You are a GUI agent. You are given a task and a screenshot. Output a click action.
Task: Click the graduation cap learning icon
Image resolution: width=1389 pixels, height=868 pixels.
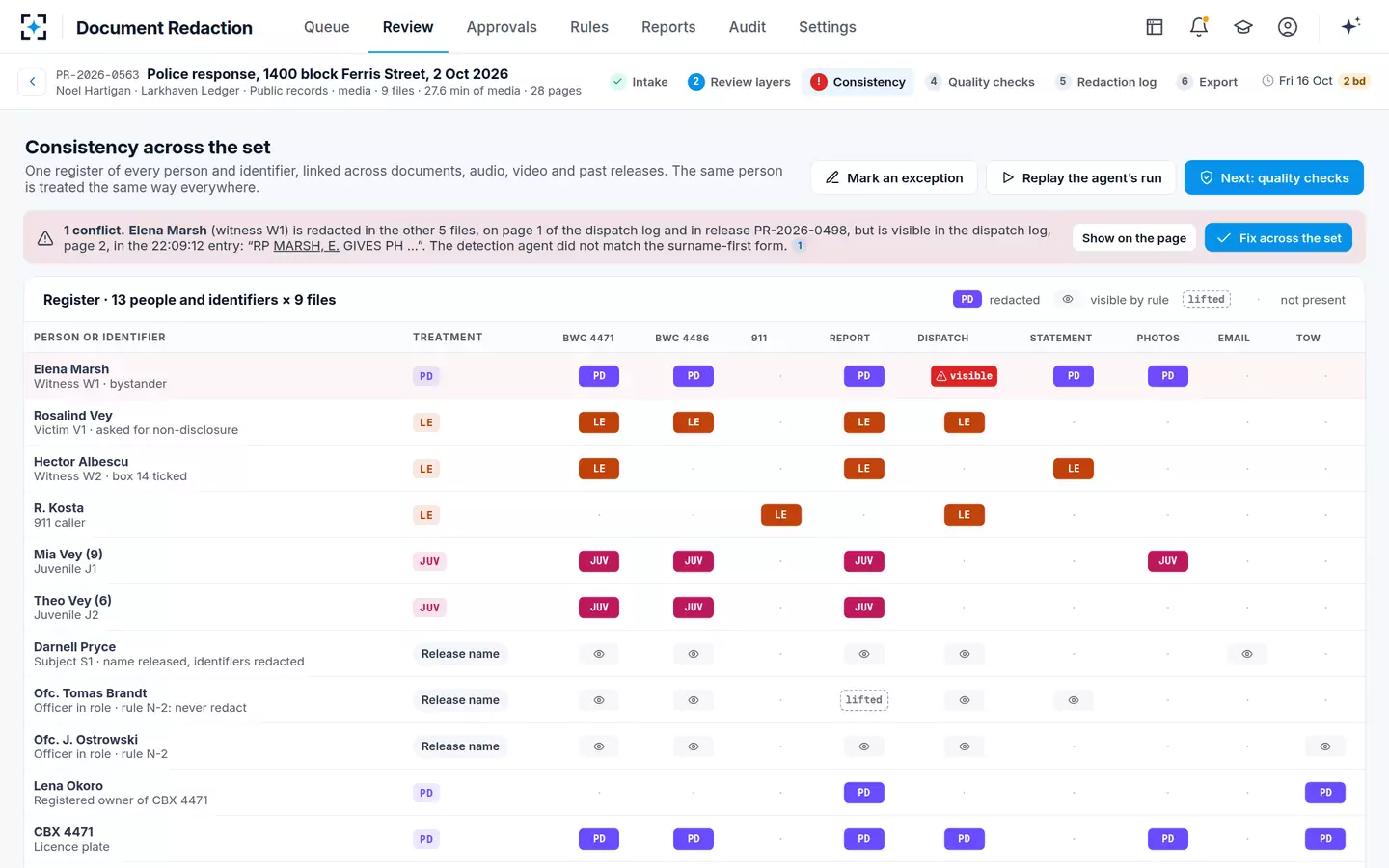tap(1243, 27)
